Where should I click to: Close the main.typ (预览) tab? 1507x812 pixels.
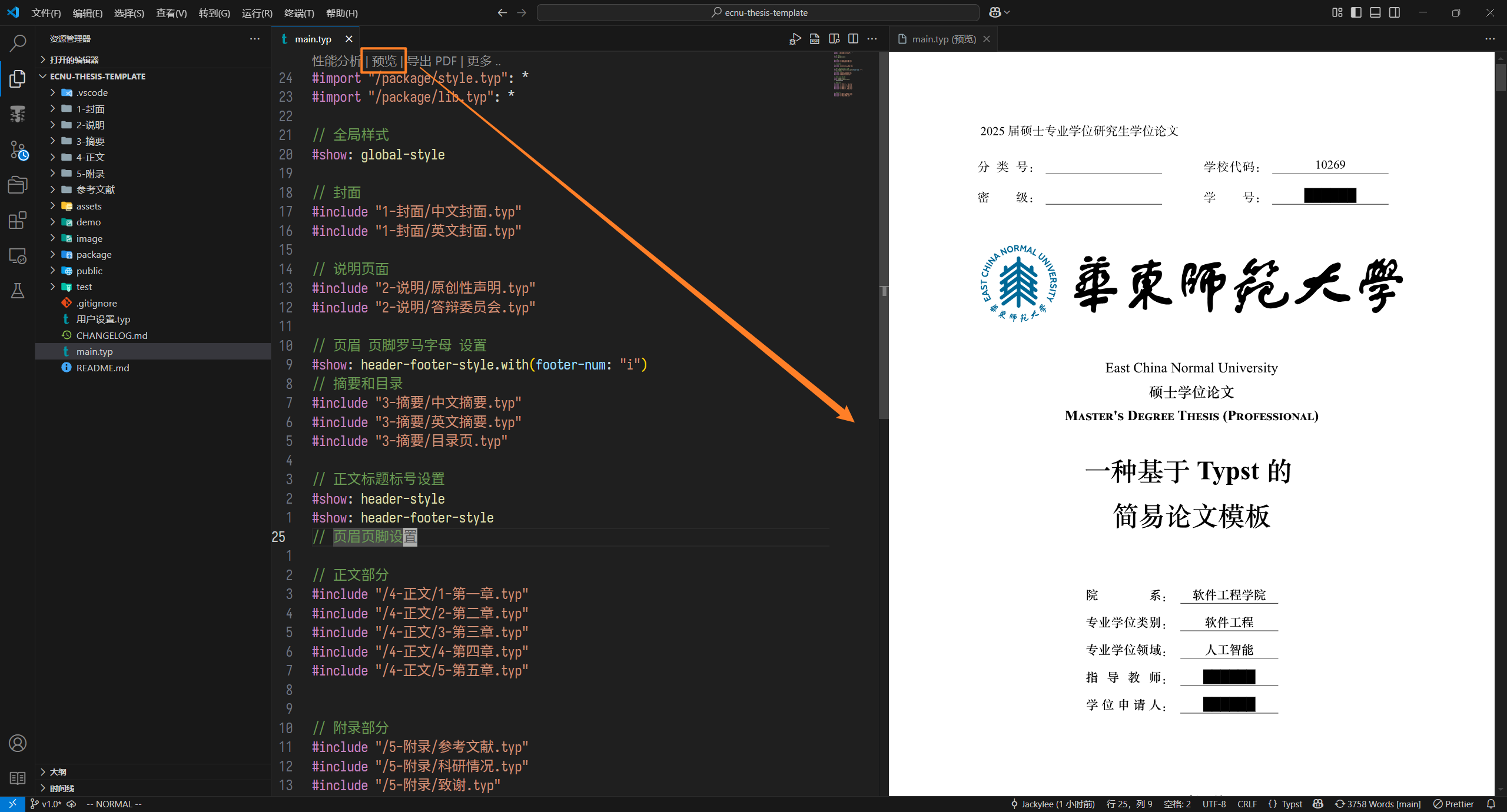[987, 39]
